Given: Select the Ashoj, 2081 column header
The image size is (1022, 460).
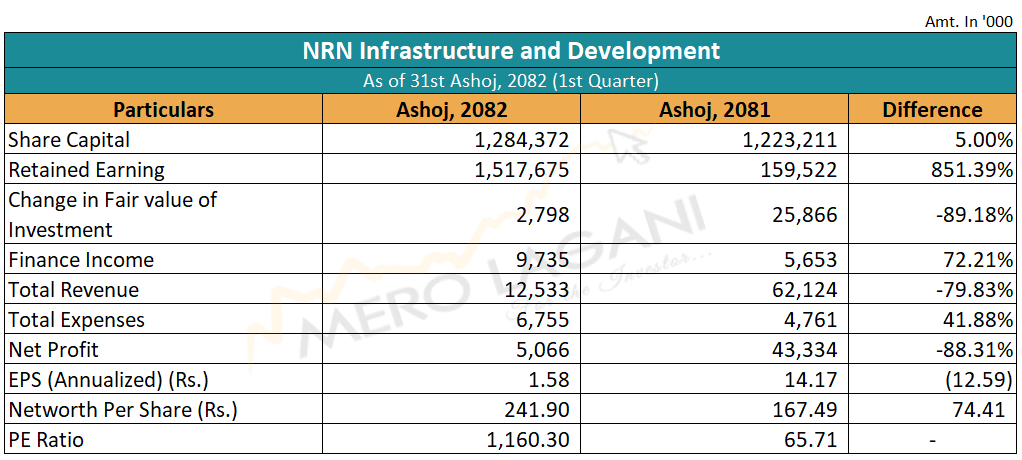Looking at the screenshot, I should (x=714, y=110).
